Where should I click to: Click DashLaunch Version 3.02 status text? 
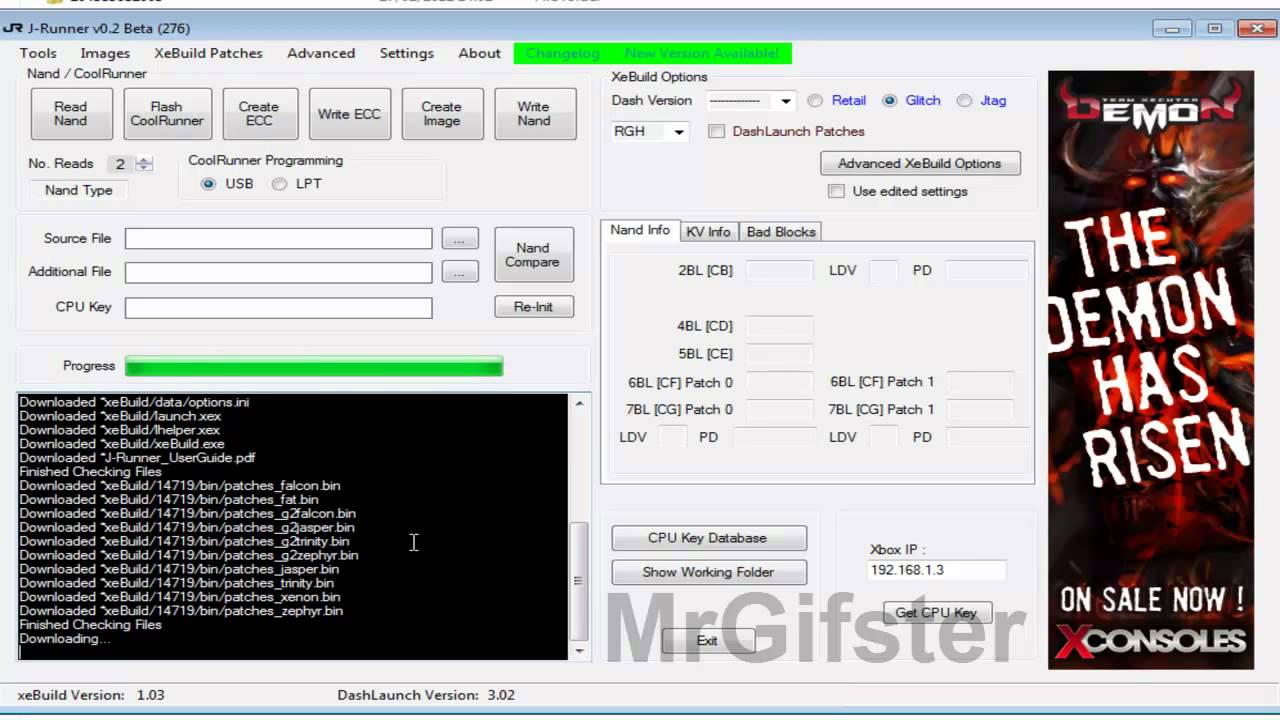click(x=426, y=695)
